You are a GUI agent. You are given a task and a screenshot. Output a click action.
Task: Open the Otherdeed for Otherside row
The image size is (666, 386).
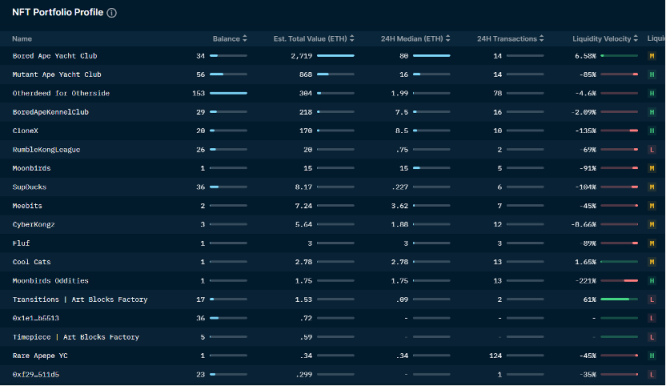coord(333,93)
